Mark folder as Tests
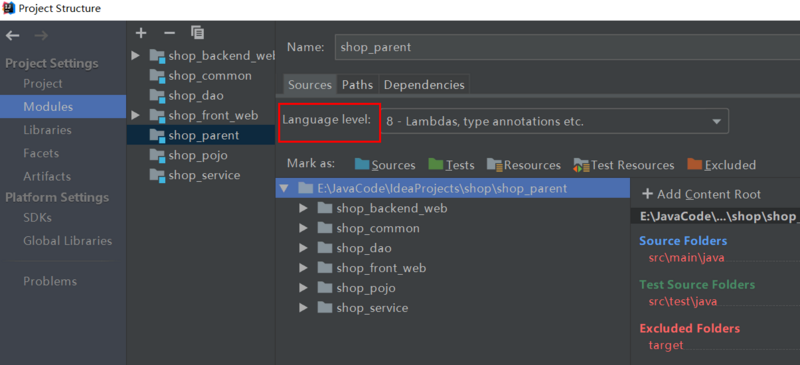This screenshot has width=800, height=365. (452, 165)
